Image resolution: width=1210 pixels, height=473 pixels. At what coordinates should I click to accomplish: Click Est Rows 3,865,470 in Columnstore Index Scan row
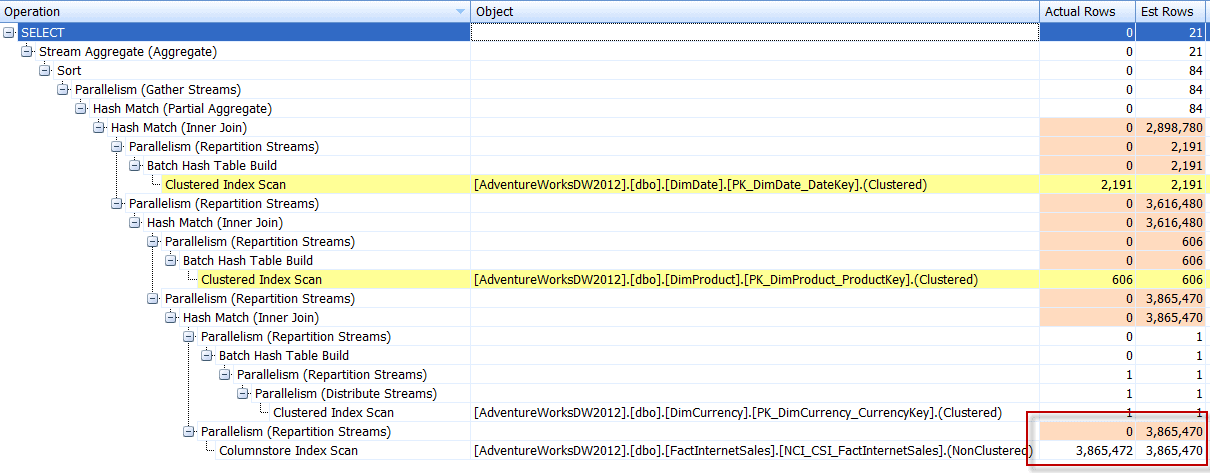click(x=1173, y=450)
